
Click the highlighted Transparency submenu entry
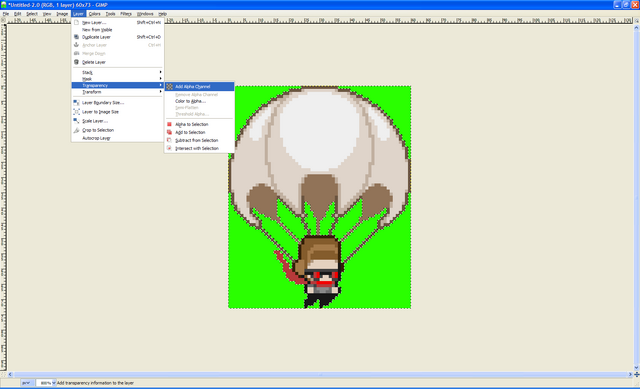click(118, 85)
